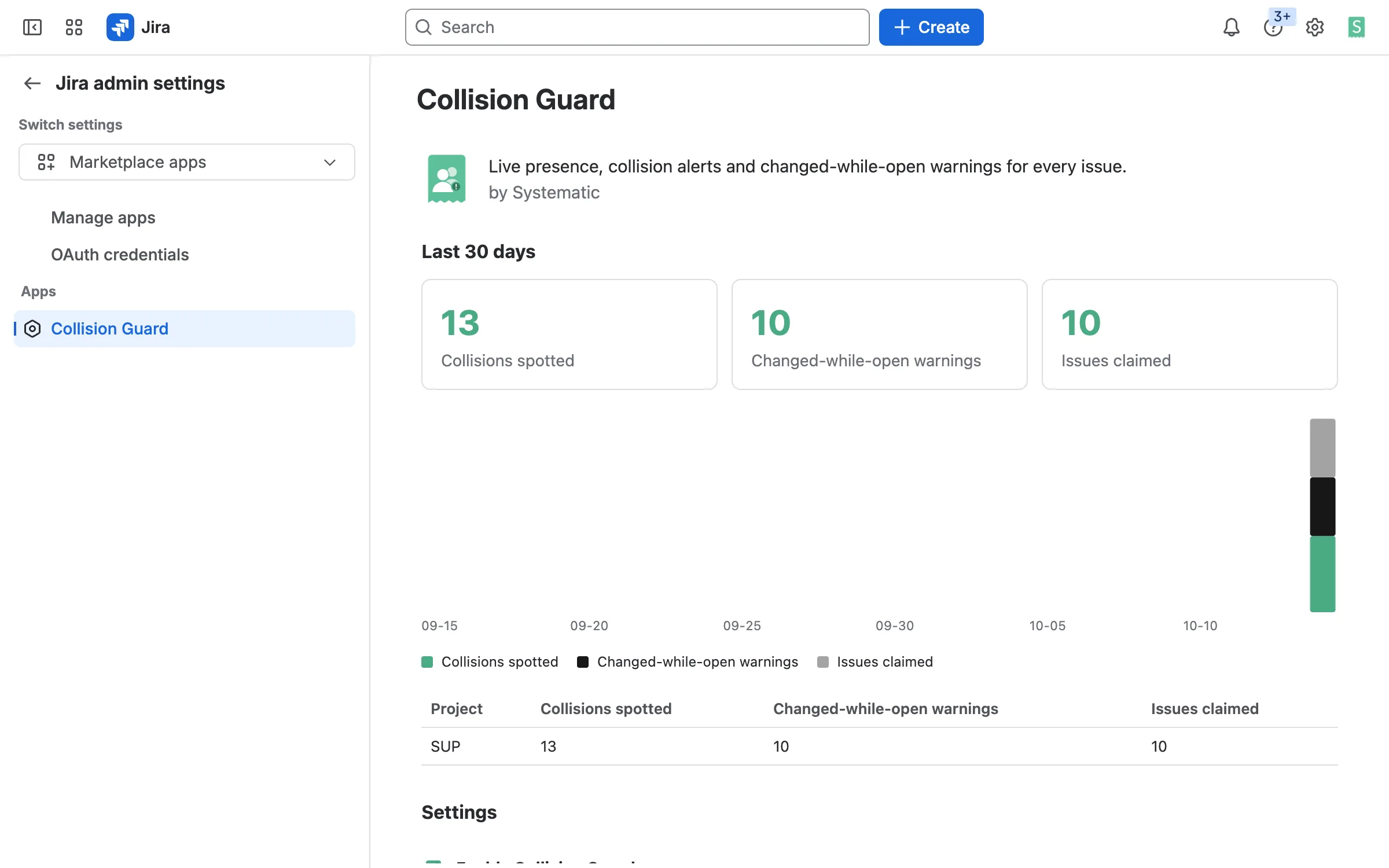Click the Collisions spotted legend green swatch
The height and width of the screenshot is (868, 1389).
point(427,662)
